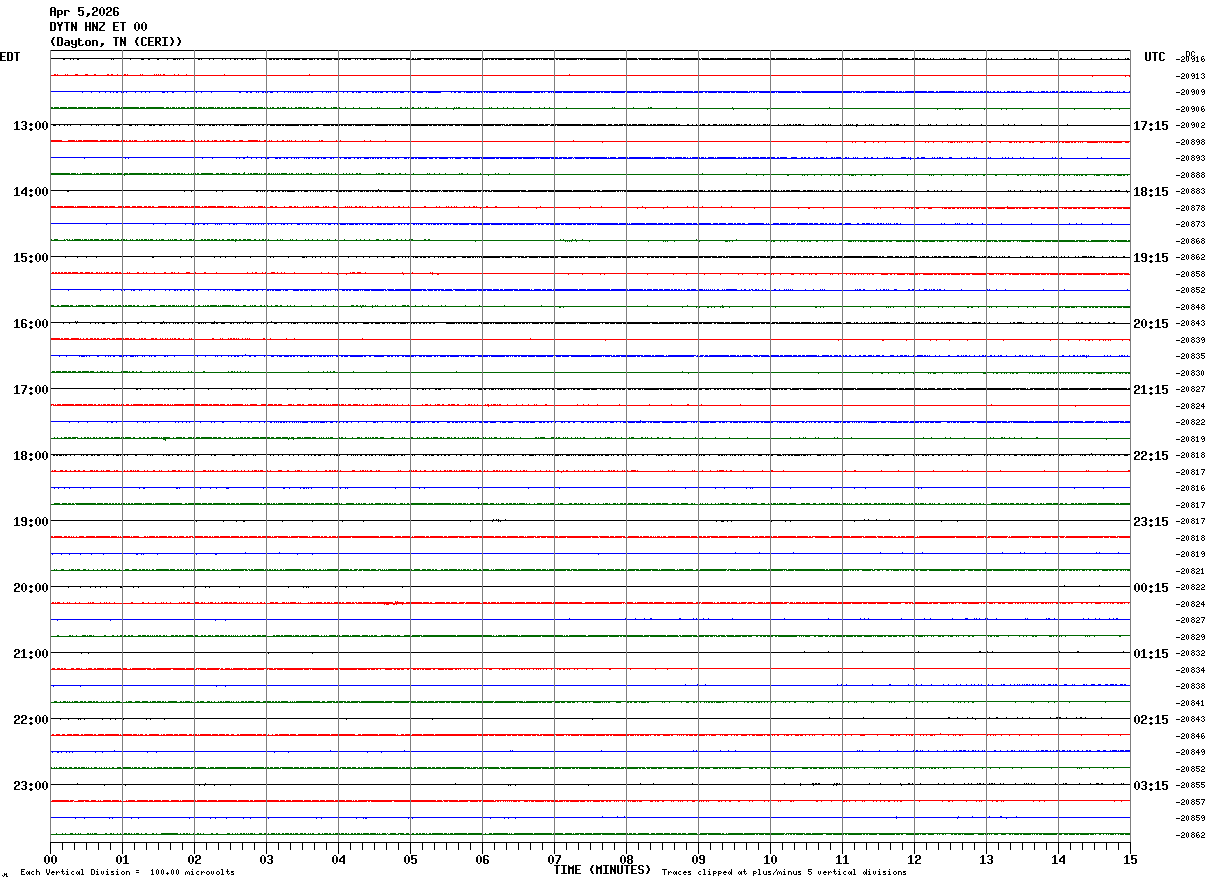1210x886 pixels.
Task: Click the "UTC" timezone label
Action: [1155, 57]
